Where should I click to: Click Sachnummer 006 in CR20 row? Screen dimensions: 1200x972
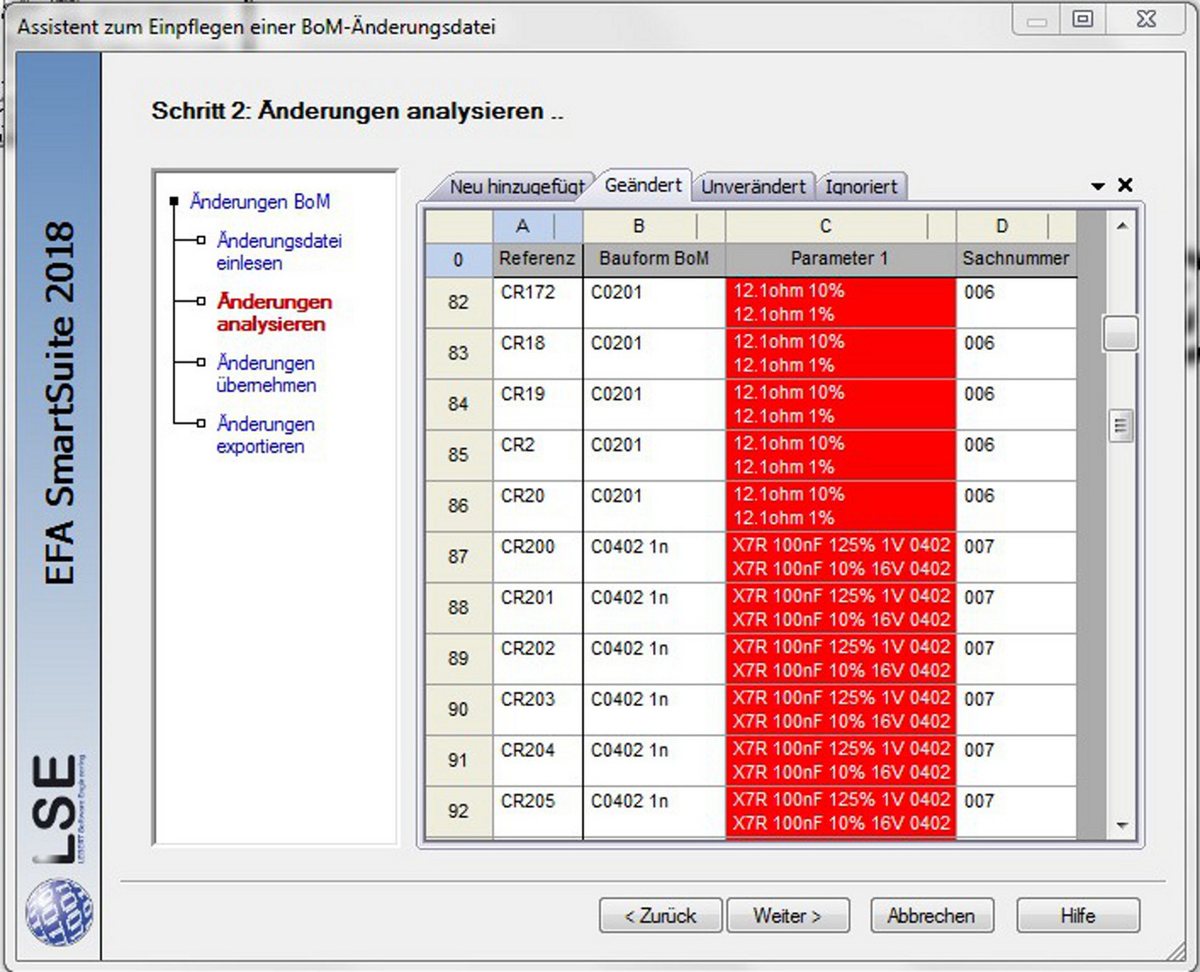click(x=1017, y=506)
